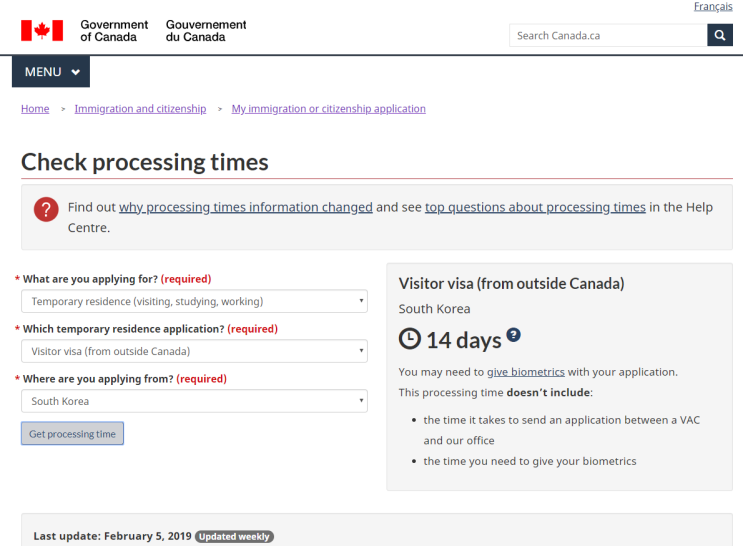Click the red question mark help icon

(x=46, y=209)
